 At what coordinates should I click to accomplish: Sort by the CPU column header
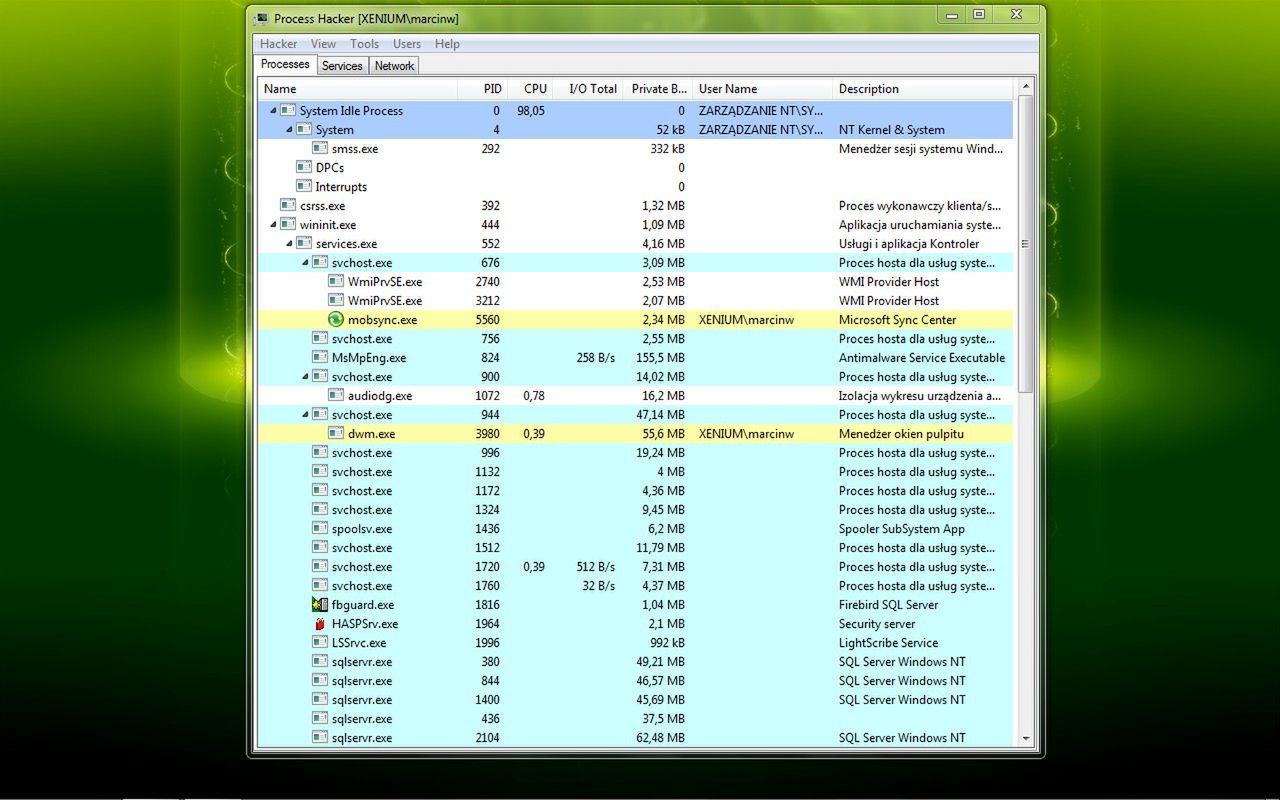[x=530, y=89]
